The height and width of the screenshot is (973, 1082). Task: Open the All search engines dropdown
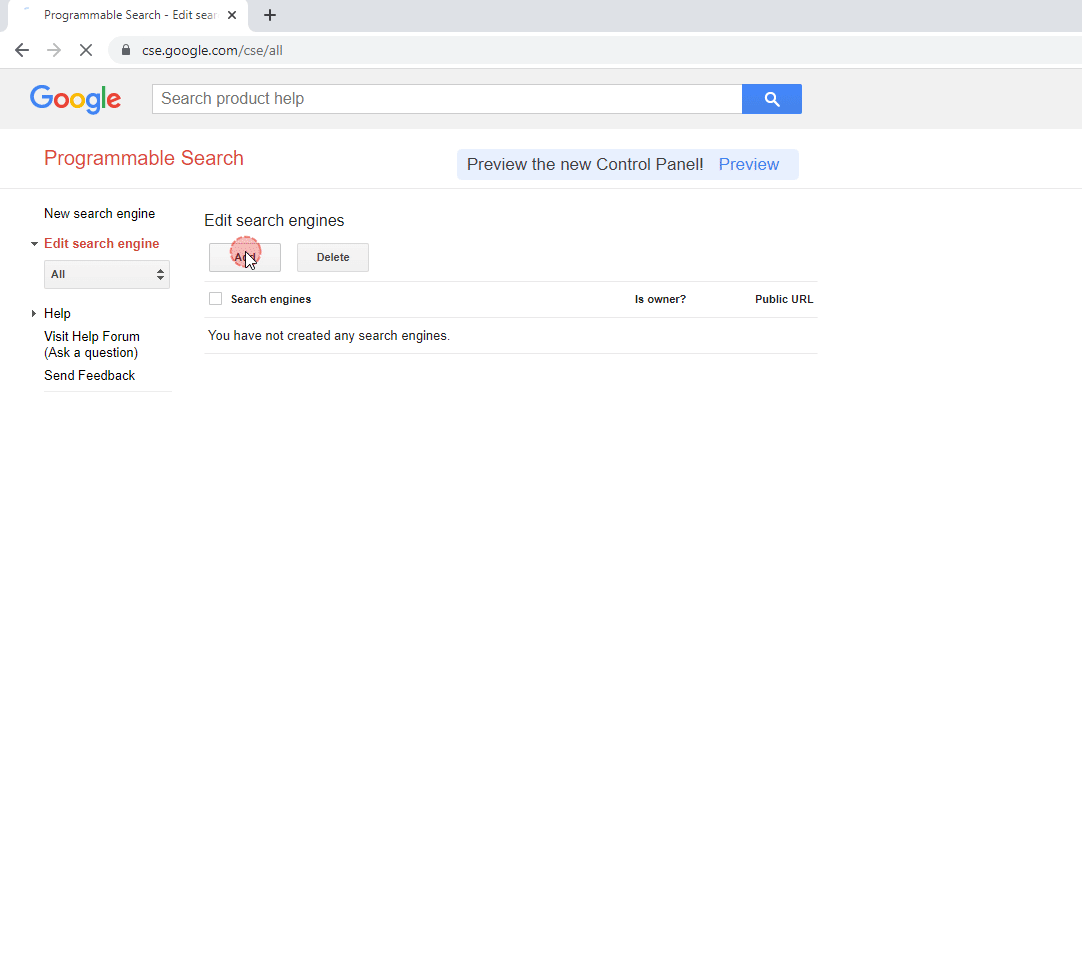click(x=106, y=274)
